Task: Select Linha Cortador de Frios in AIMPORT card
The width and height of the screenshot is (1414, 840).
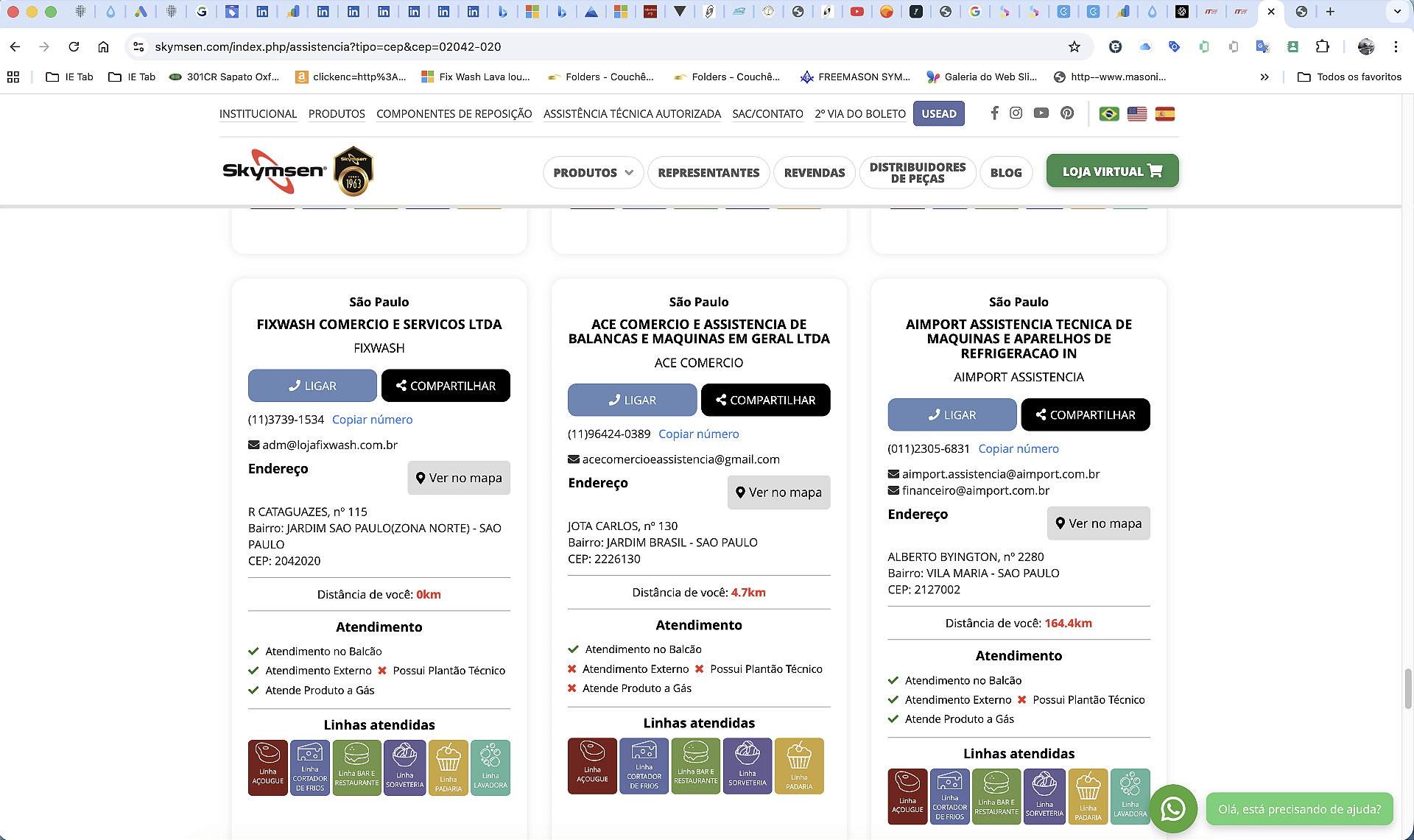Action: 950,797
